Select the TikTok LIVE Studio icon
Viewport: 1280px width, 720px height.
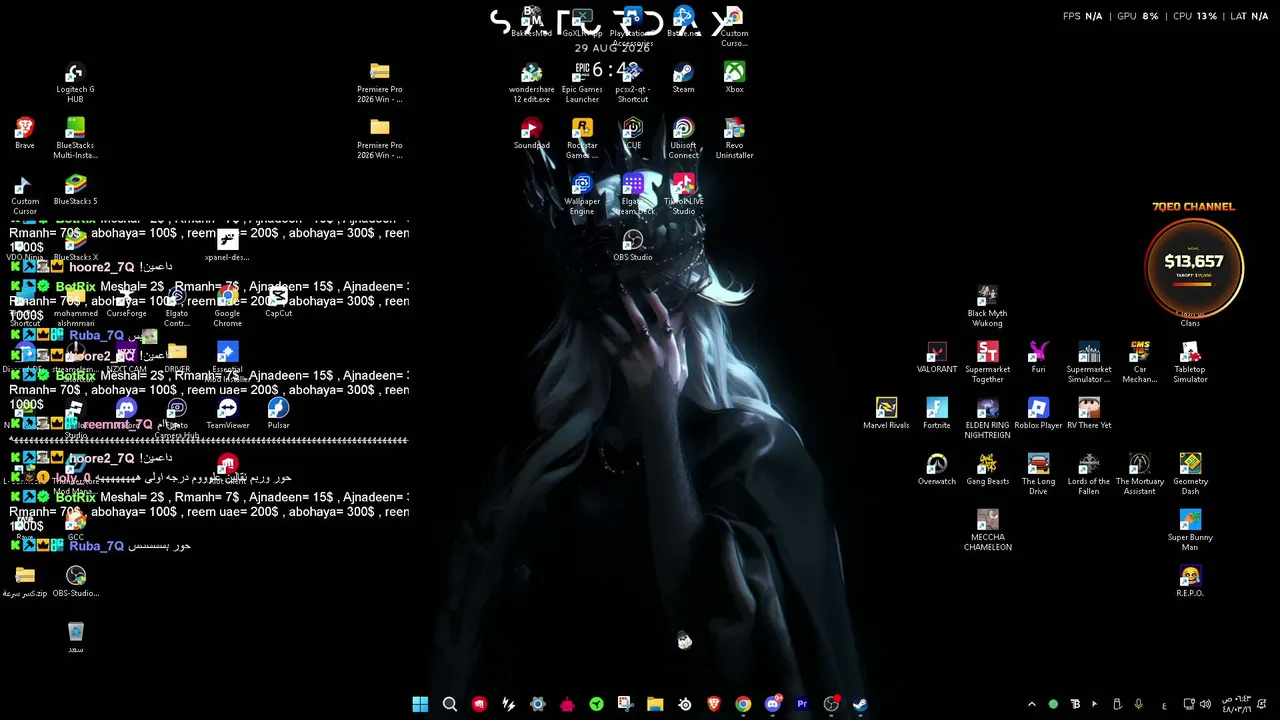click(683, 195)
